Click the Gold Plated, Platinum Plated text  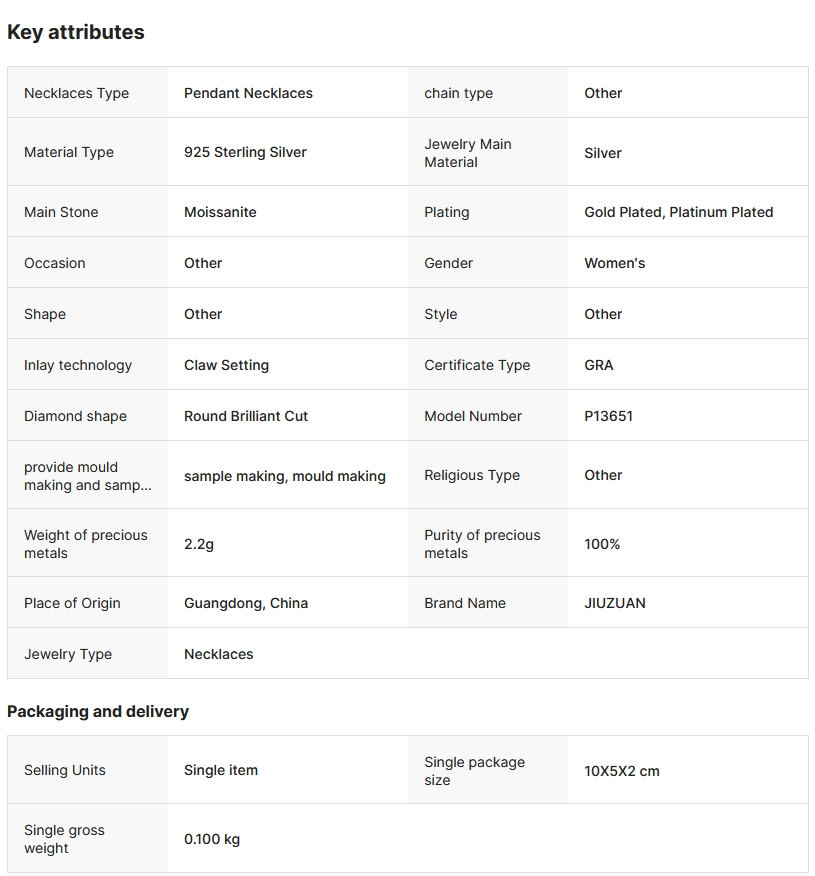tap(678, 212)
